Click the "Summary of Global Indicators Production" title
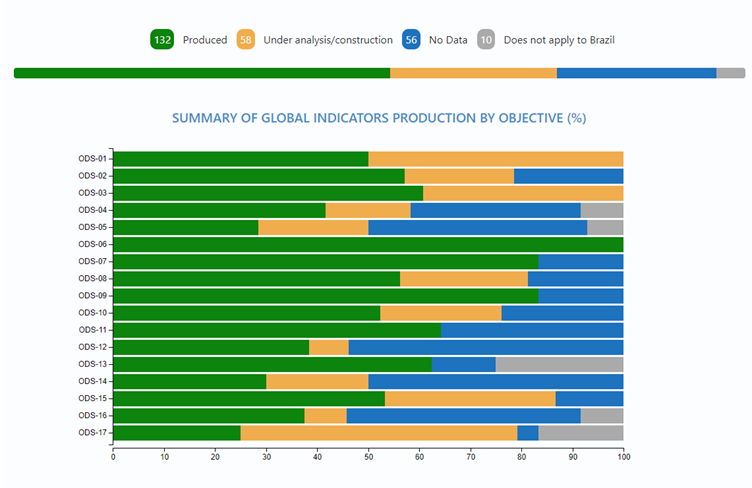The image size is (752, 488). coord(379,118)
